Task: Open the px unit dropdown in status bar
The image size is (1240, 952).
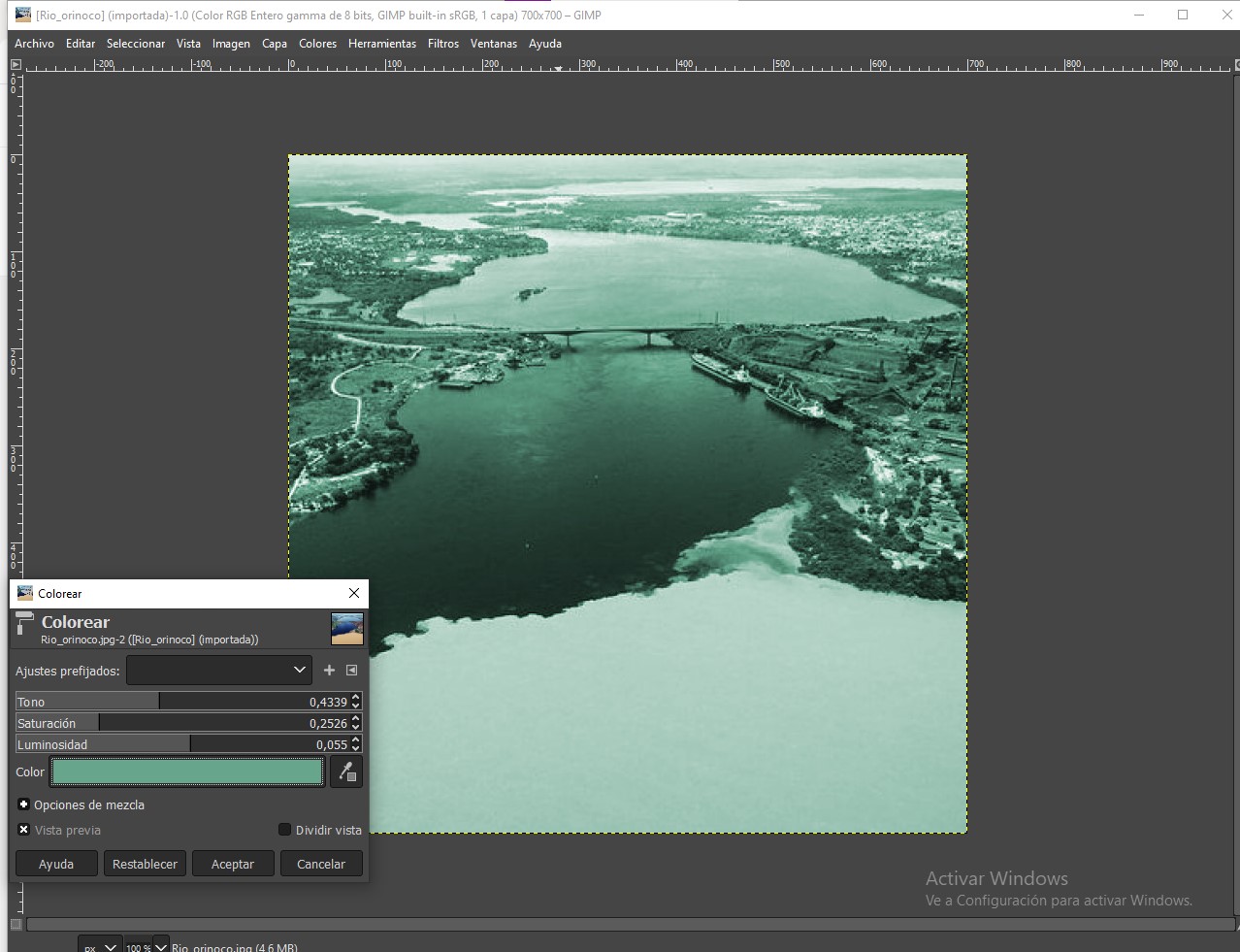Action: point(100,947)
